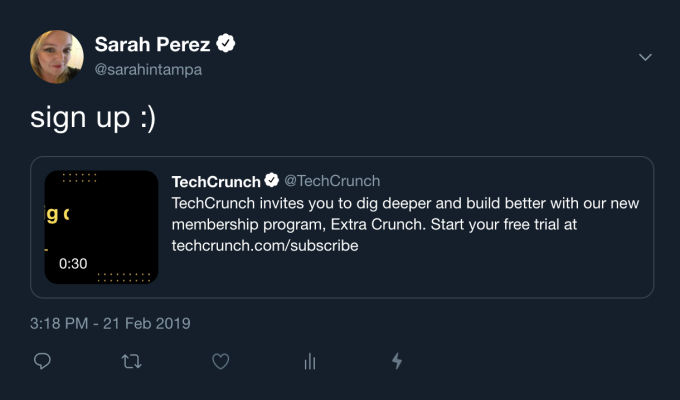Expand the tweet options chevron menu

(x=645, y=57)
